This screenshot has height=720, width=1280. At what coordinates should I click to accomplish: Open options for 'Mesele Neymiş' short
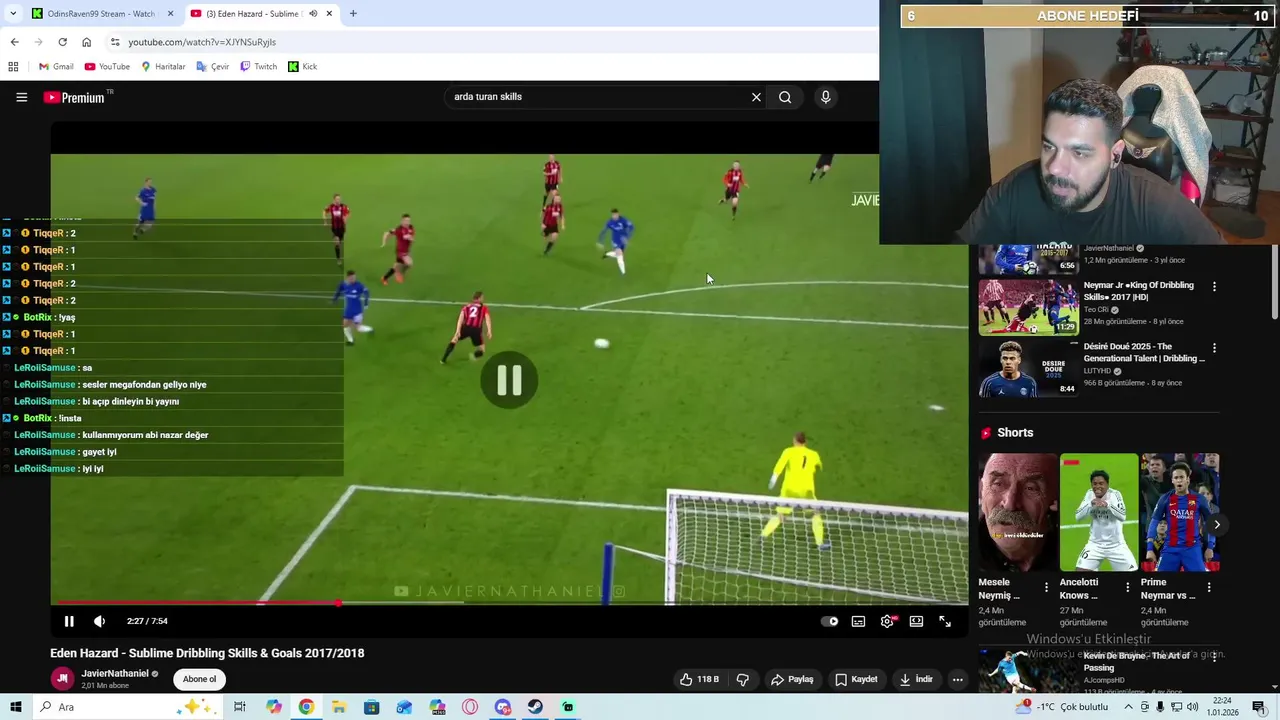pyautogui.click(x=1047, y=587)
